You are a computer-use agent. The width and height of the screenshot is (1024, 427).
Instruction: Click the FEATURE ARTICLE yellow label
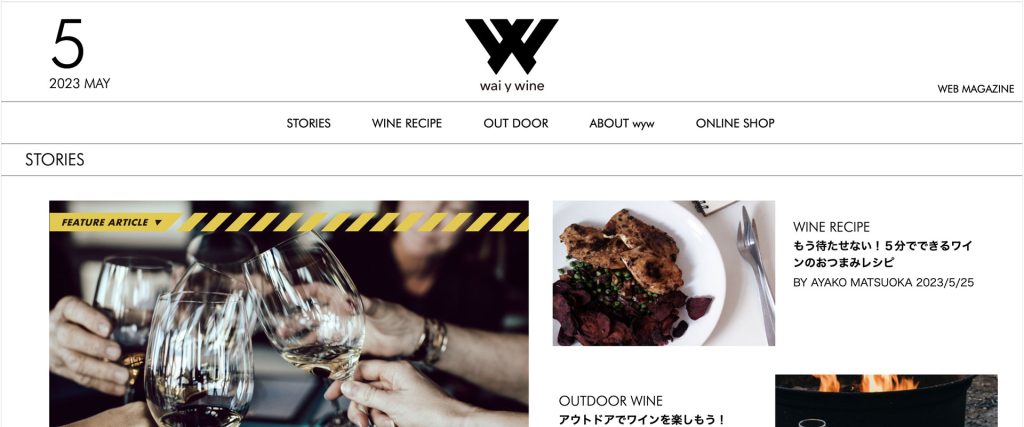pos(111,222)
